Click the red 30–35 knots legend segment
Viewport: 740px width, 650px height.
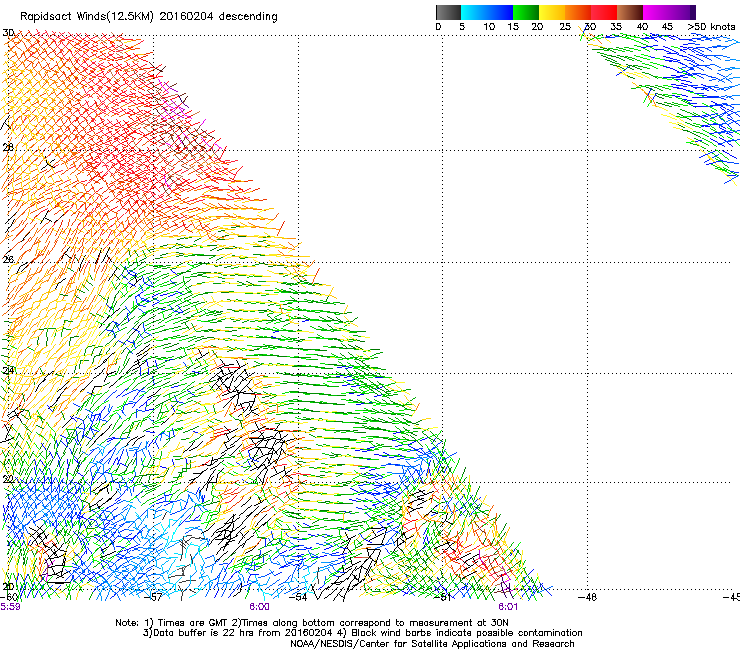tap(604, 12)
